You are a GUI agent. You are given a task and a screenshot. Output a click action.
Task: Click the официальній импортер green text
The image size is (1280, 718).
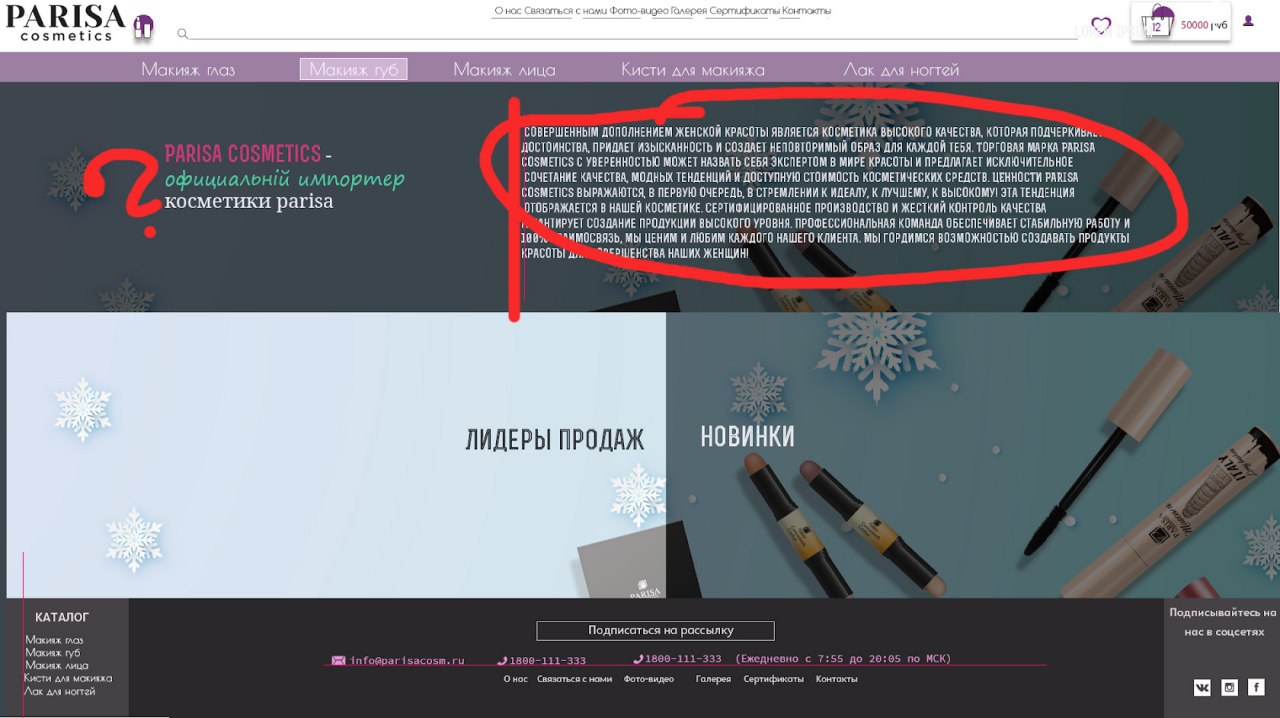tap(285, 180)
